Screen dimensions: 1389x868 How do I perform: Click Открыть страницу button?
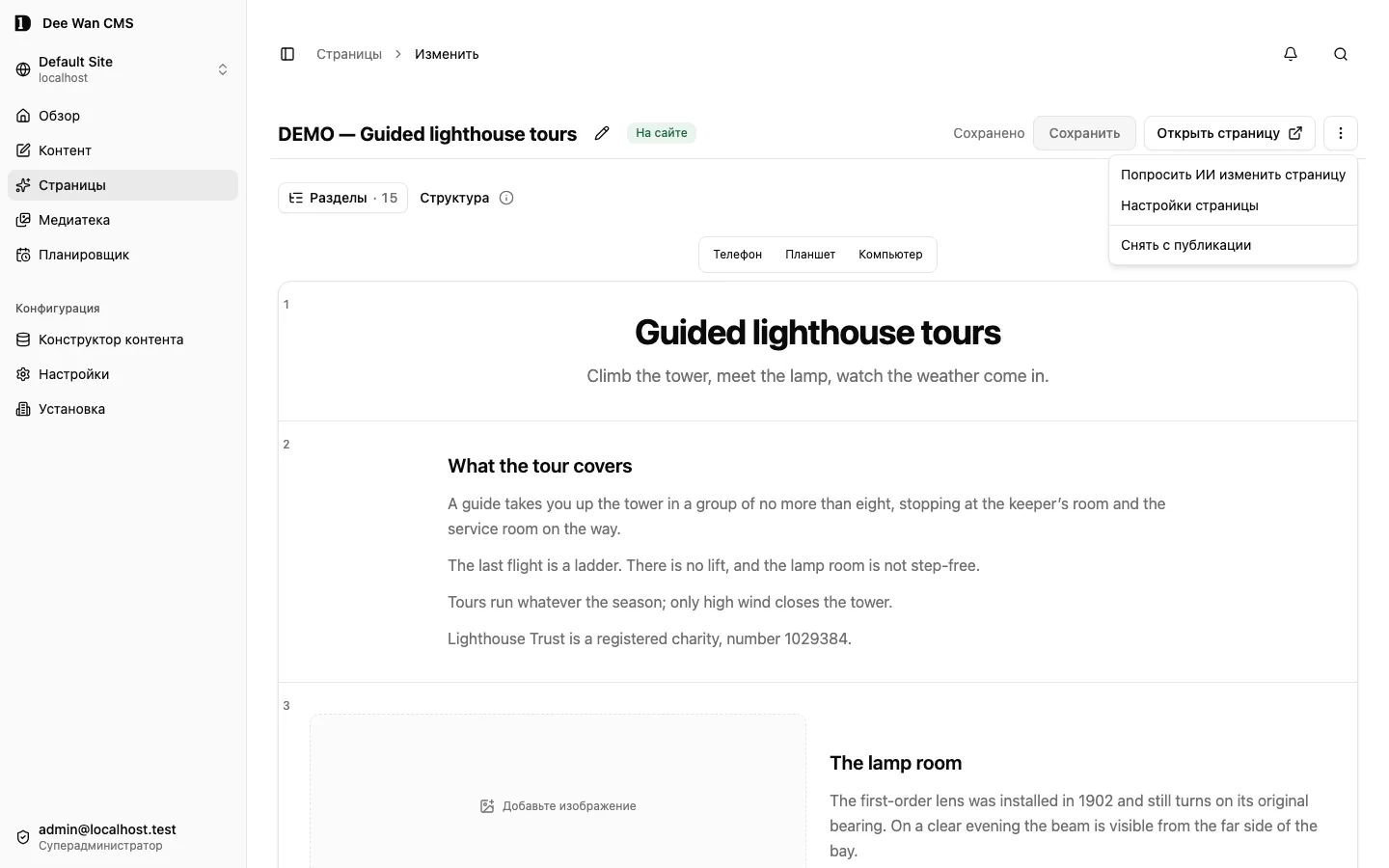pyautogui.click(x=1230, y=133)
